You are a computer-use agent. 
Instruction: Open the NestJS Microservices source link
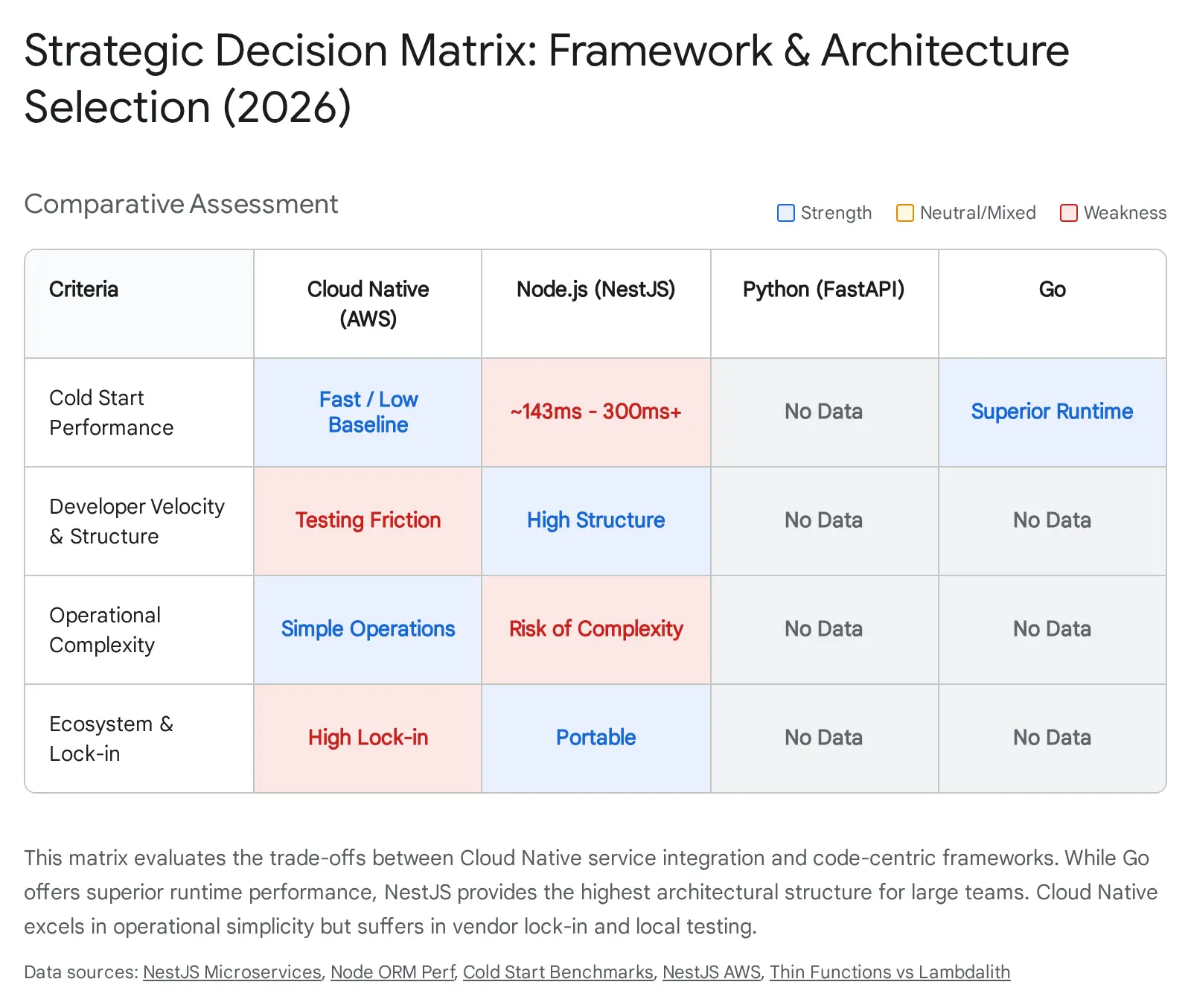tap(232, 972)
